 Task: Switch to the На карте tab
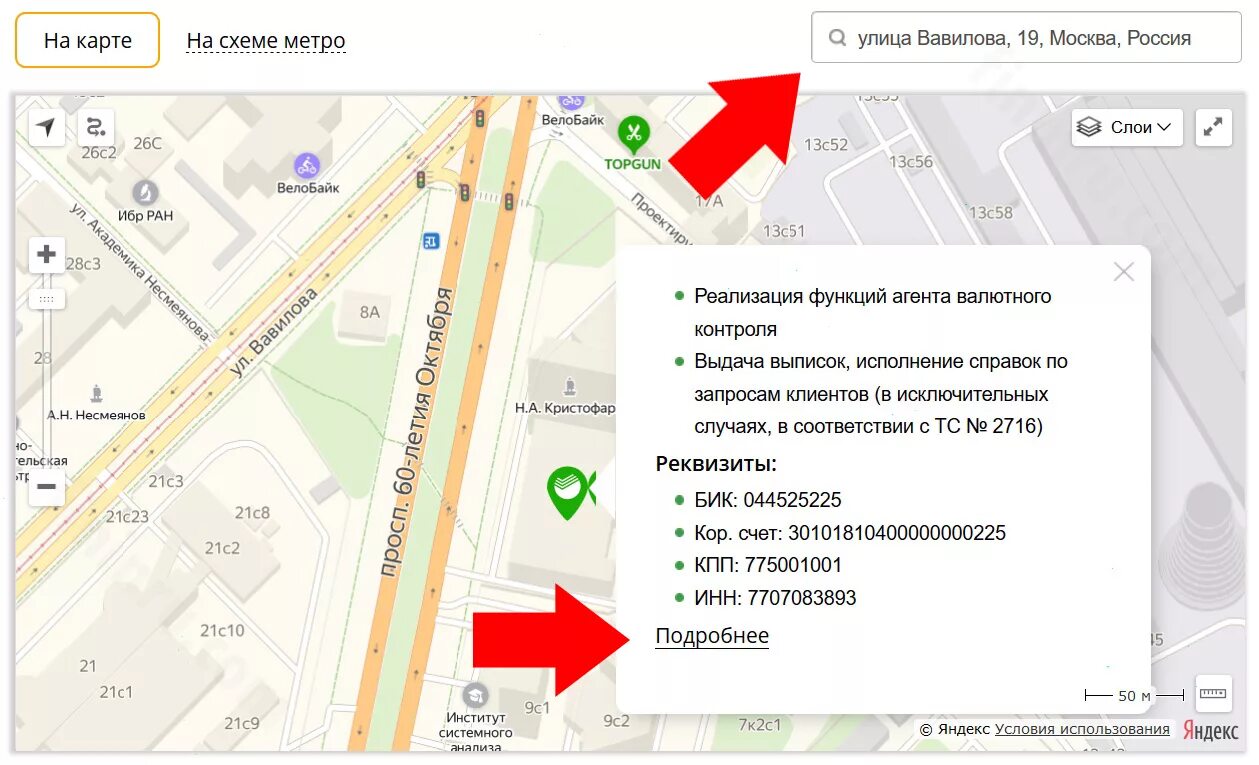pyautogui.click(x=88, y=40)
